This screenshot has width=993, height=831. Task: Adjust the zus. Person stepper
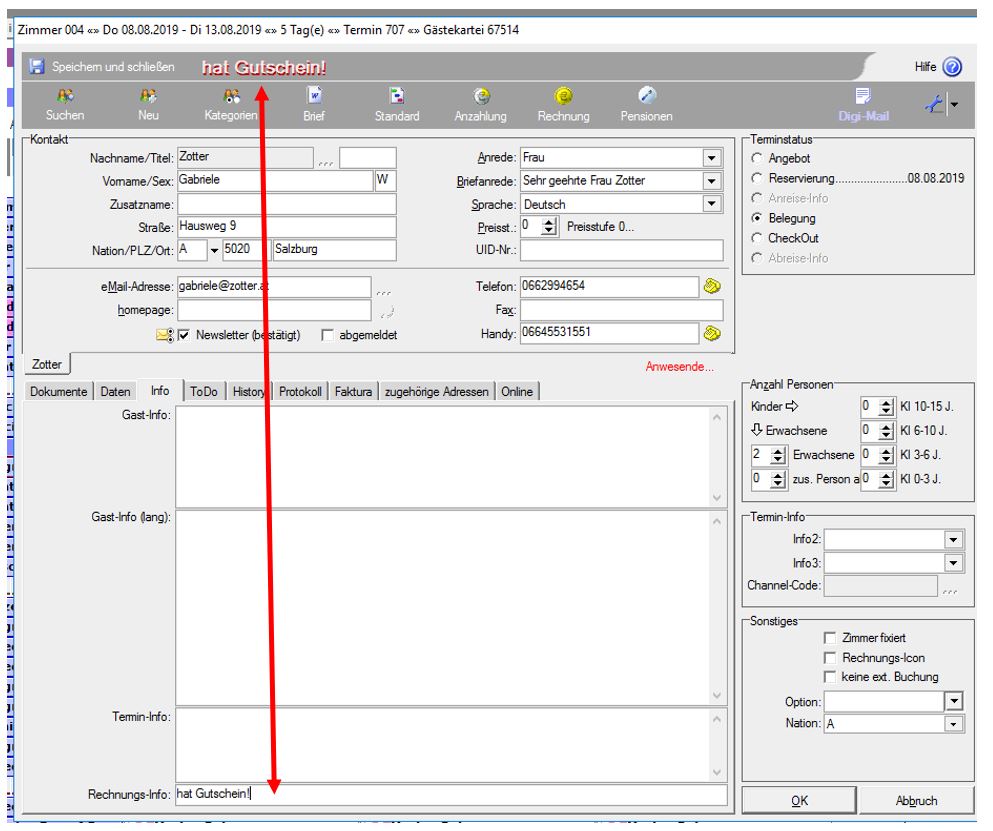coord(778,479)
